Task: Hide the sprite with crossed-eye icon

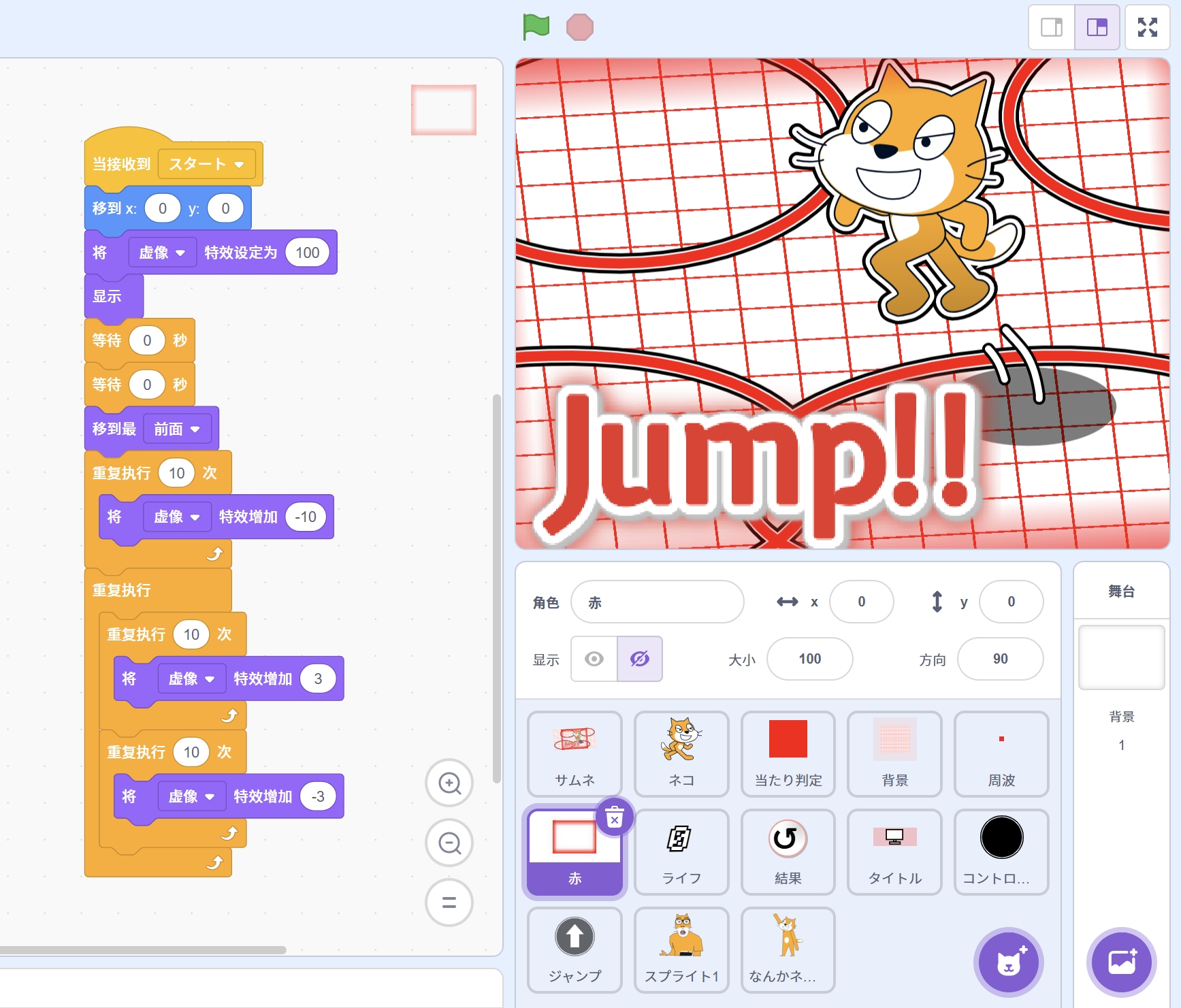Action: point(639,659)
